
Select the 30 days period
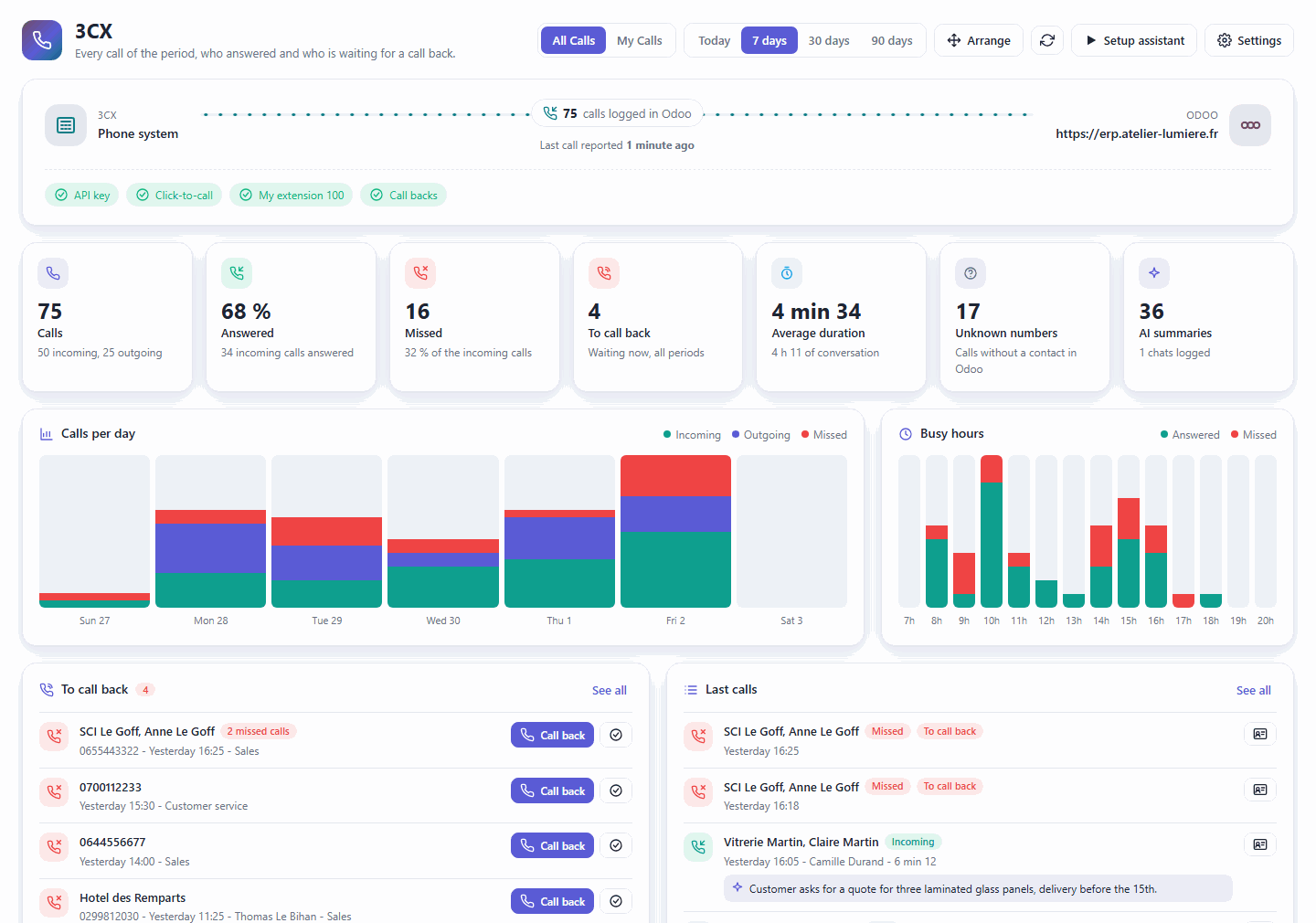(829, 40)
